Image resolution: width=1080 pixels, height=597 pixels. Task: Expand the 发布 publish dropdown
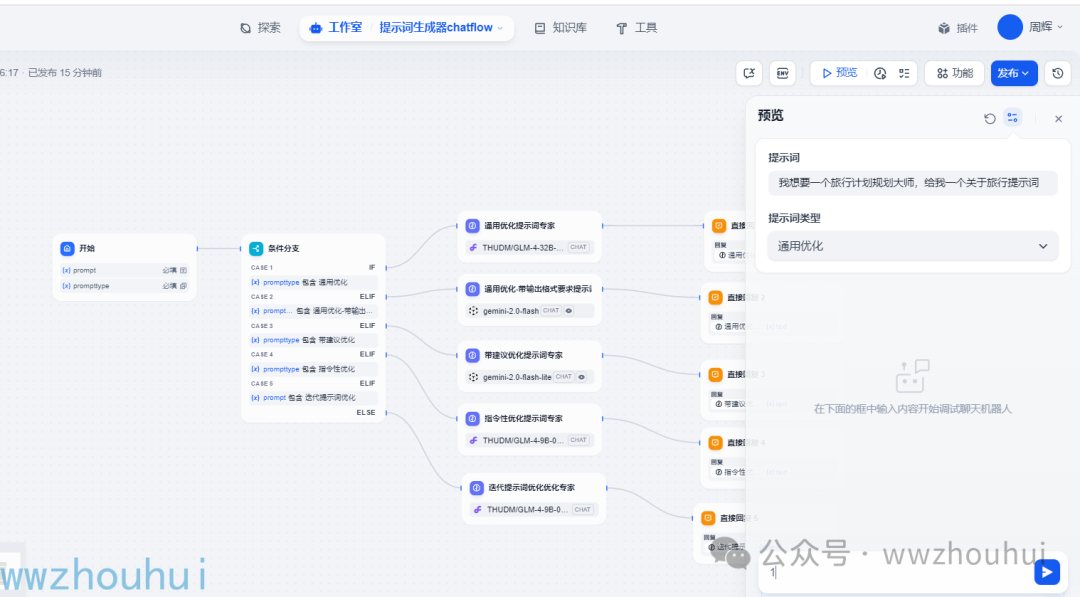point(1014,73)
